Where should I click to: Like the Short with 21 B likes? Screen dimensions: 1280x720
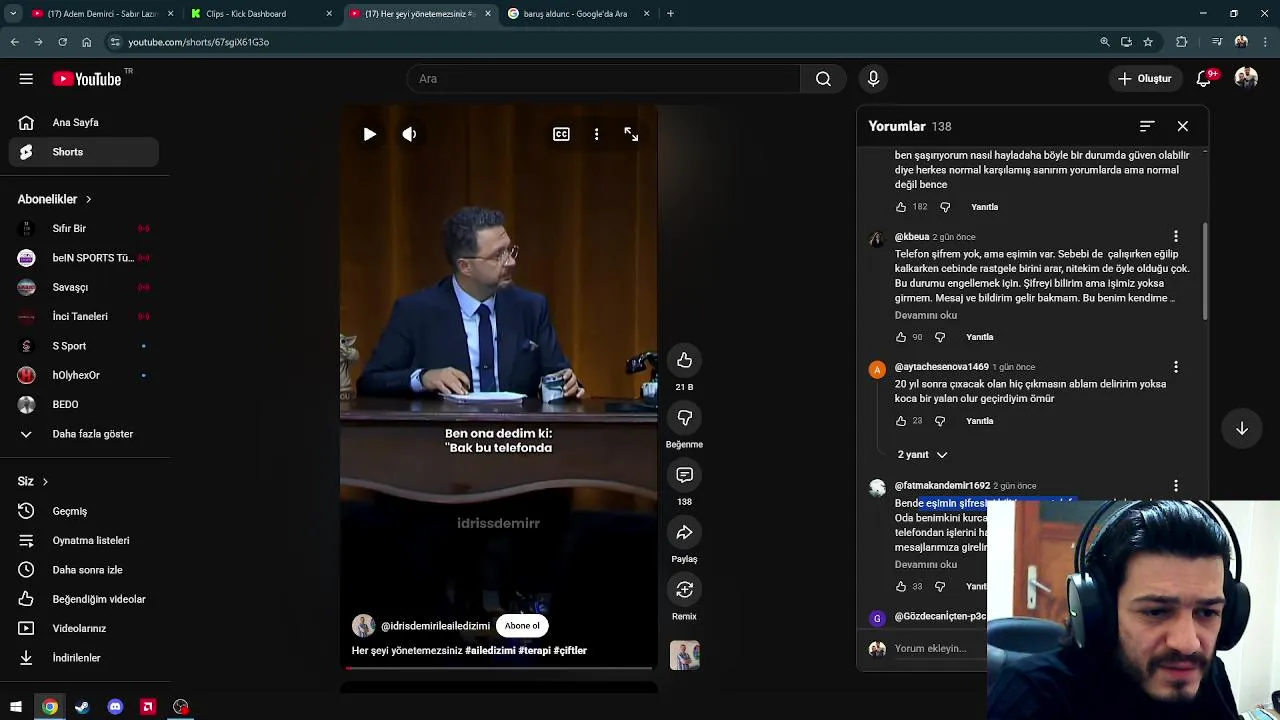[684, 360]
